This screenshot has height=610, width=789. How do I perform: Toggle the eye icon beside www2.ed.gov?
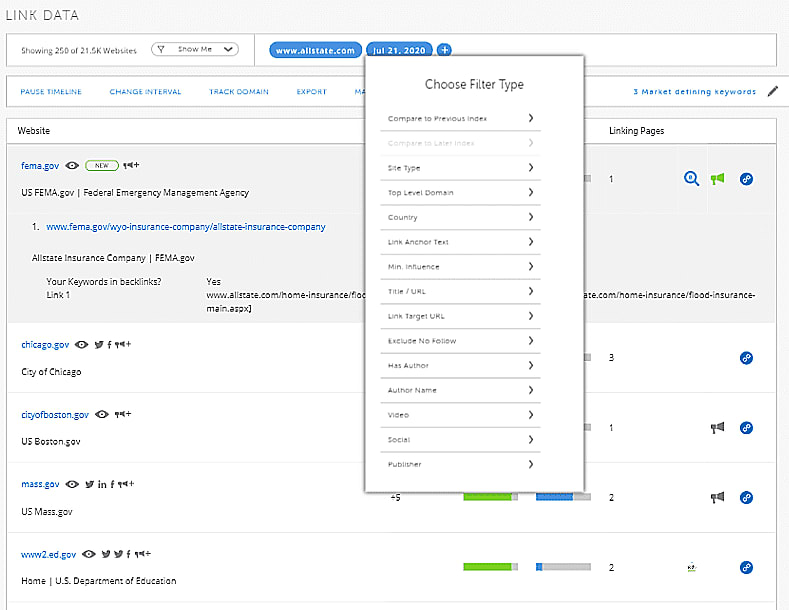click(89, 554)
